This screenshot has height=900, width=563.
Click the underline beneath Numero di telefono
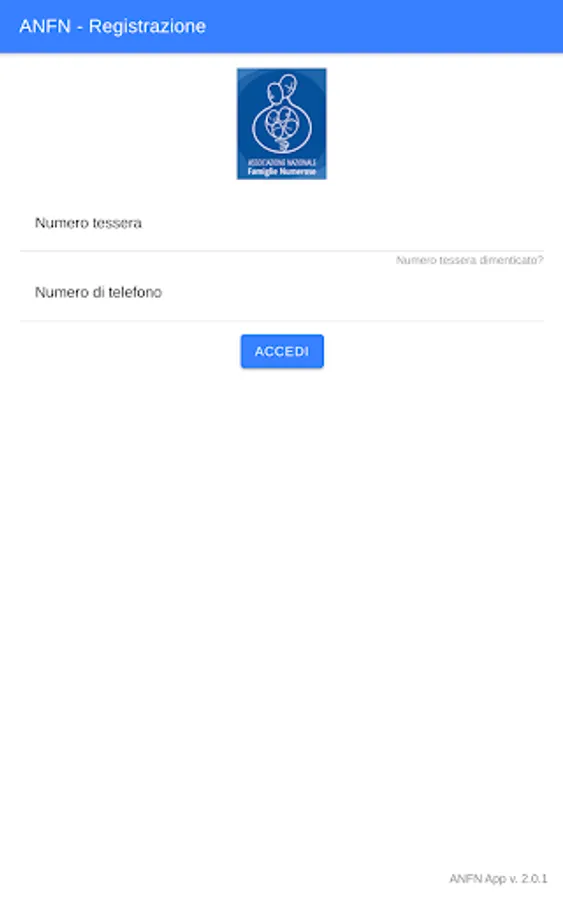tap(282, 320)
